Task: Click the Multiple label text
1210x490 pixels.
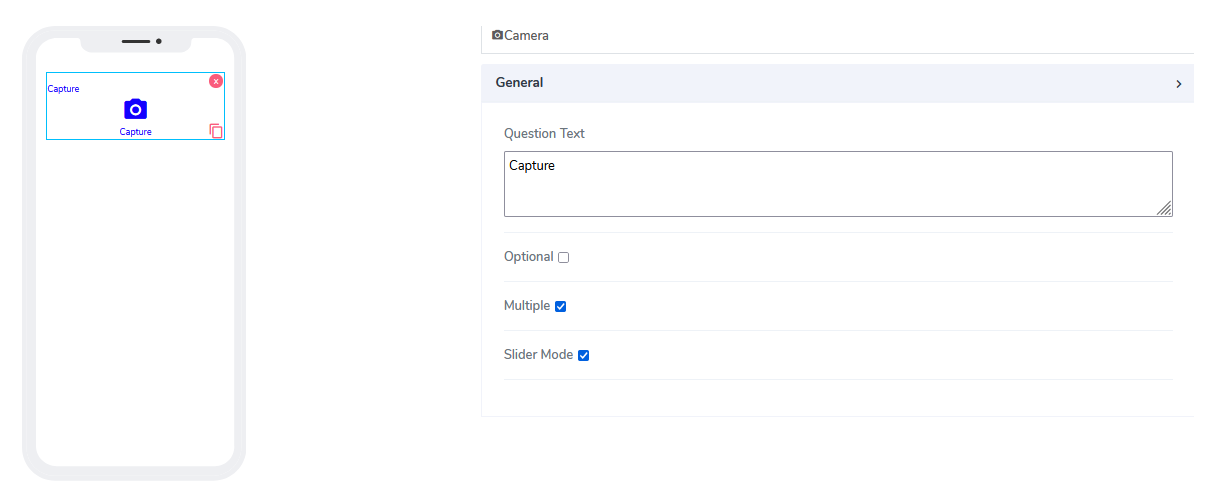Action: pos(527,306)
